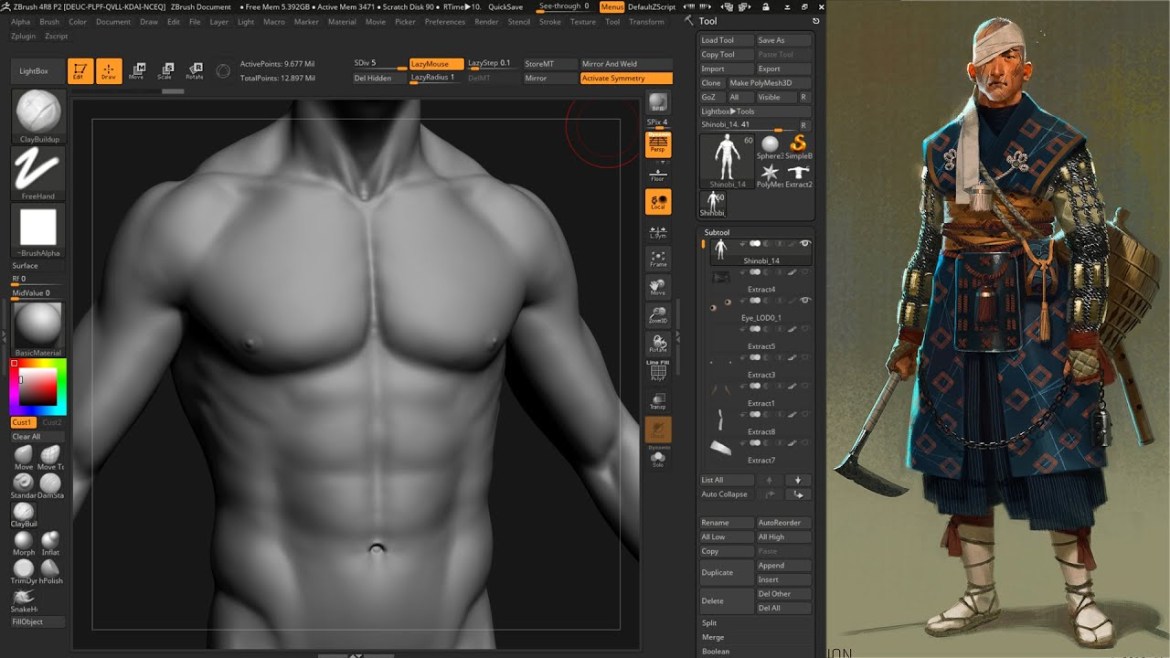Toggle Activate Symmetry button
Image resolution: width=1170 pixels, height=658 pixels.
point(626,78)
